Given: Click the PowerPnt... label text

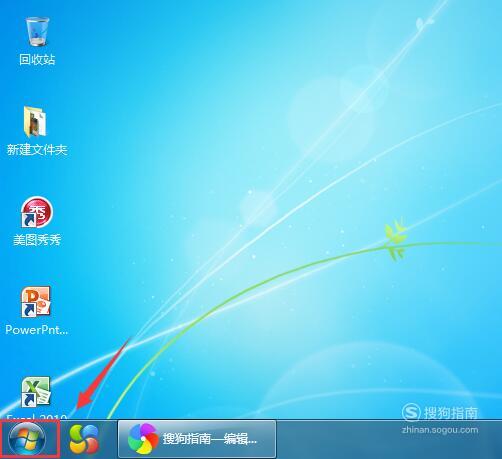Looking at the screenshot, I should [37, 330].
